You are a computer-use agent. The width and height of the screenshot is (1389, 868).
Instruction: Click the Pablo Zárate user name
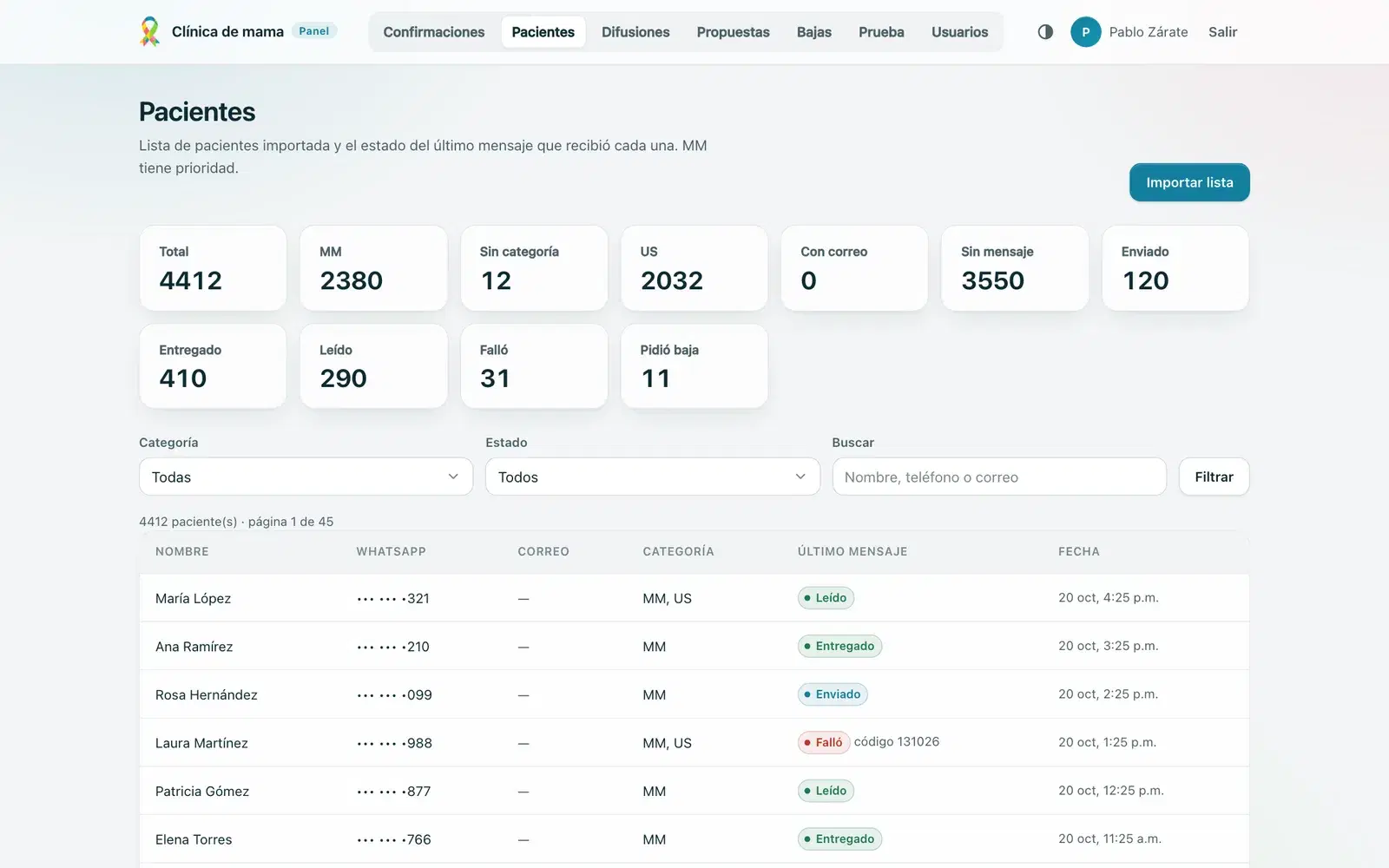click(x=1148, y=32)
